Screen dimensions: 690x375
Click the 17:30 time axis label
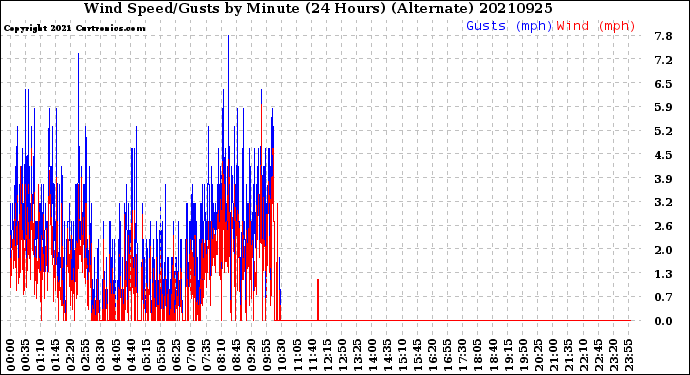(462, 355)
